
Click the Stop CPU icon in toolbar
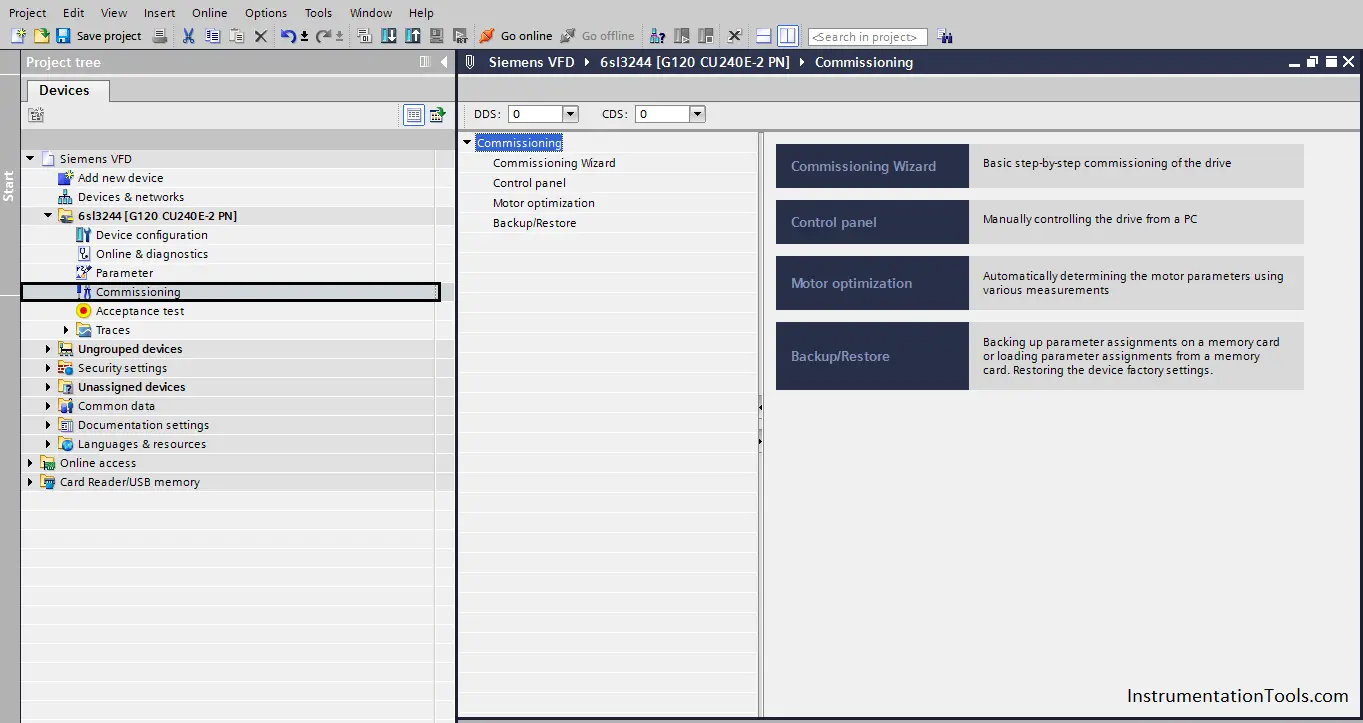click(x=705, y=36)
